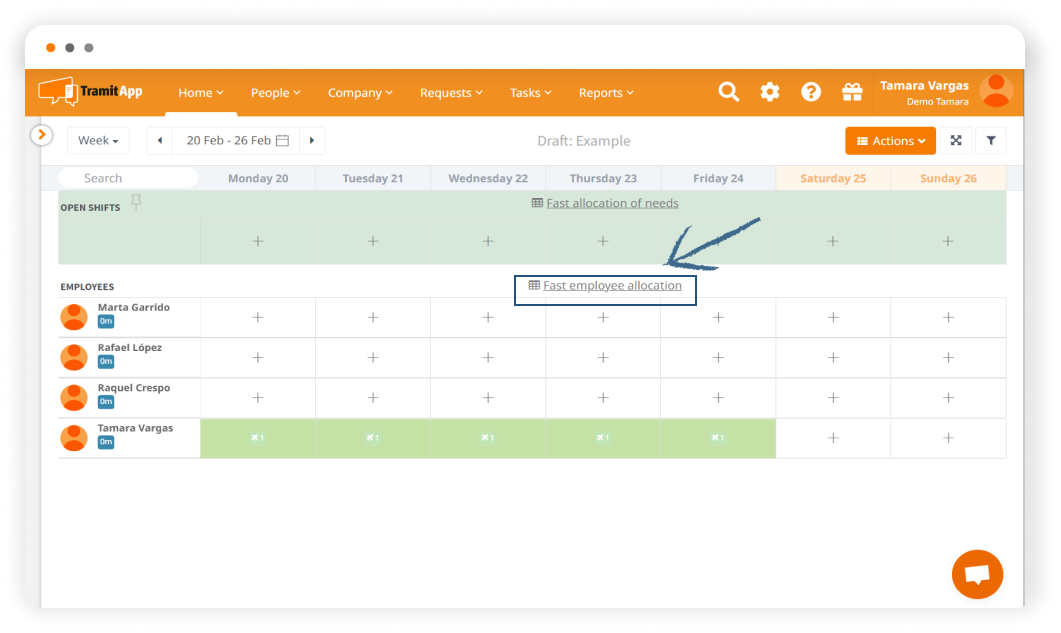The image size is (1061, 633).
Task: Toggle fullscreen expand icon
Action: point(956,141)
